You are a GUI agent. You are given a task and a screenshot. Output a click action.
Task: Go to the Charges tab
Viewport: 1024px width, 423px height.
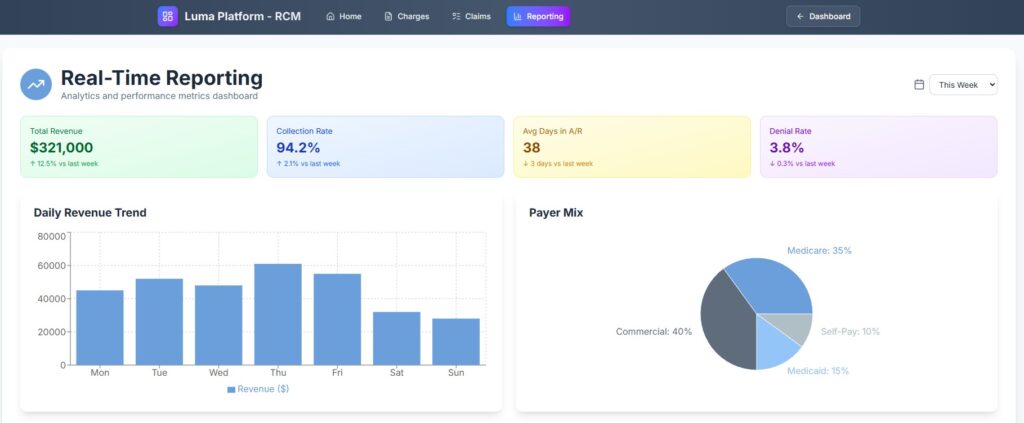406,17
